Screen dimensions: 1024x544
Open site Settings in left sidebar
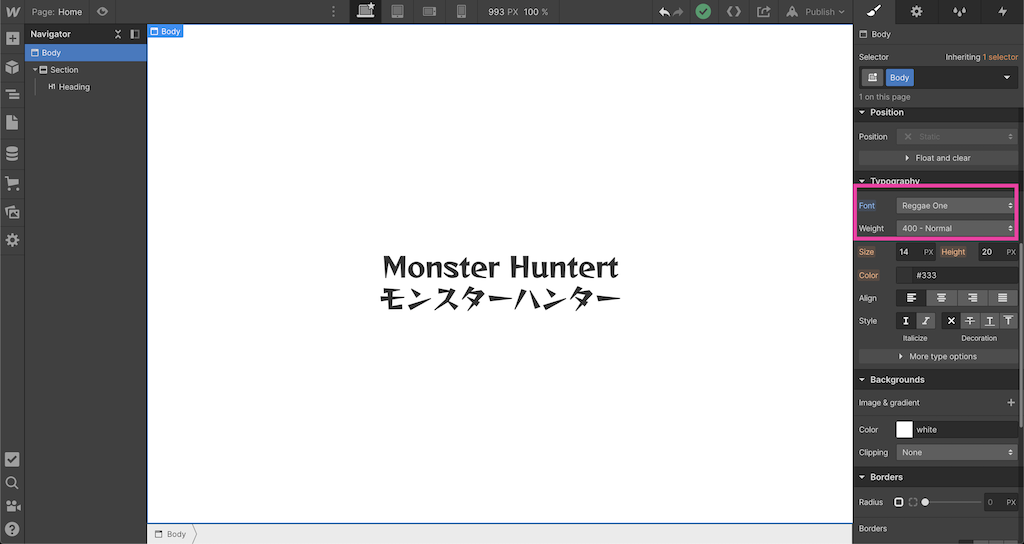[12, 240]
